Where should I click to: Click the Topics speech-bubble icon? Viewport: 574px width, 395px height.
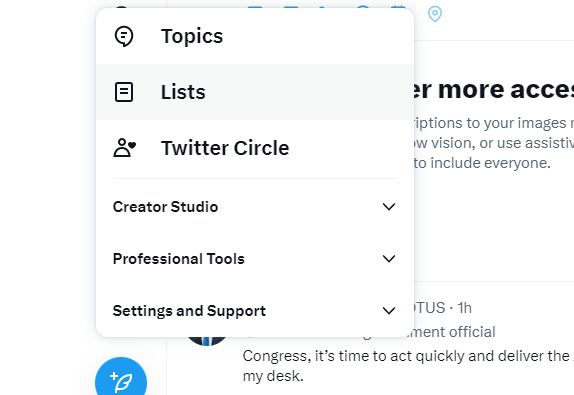124,36
